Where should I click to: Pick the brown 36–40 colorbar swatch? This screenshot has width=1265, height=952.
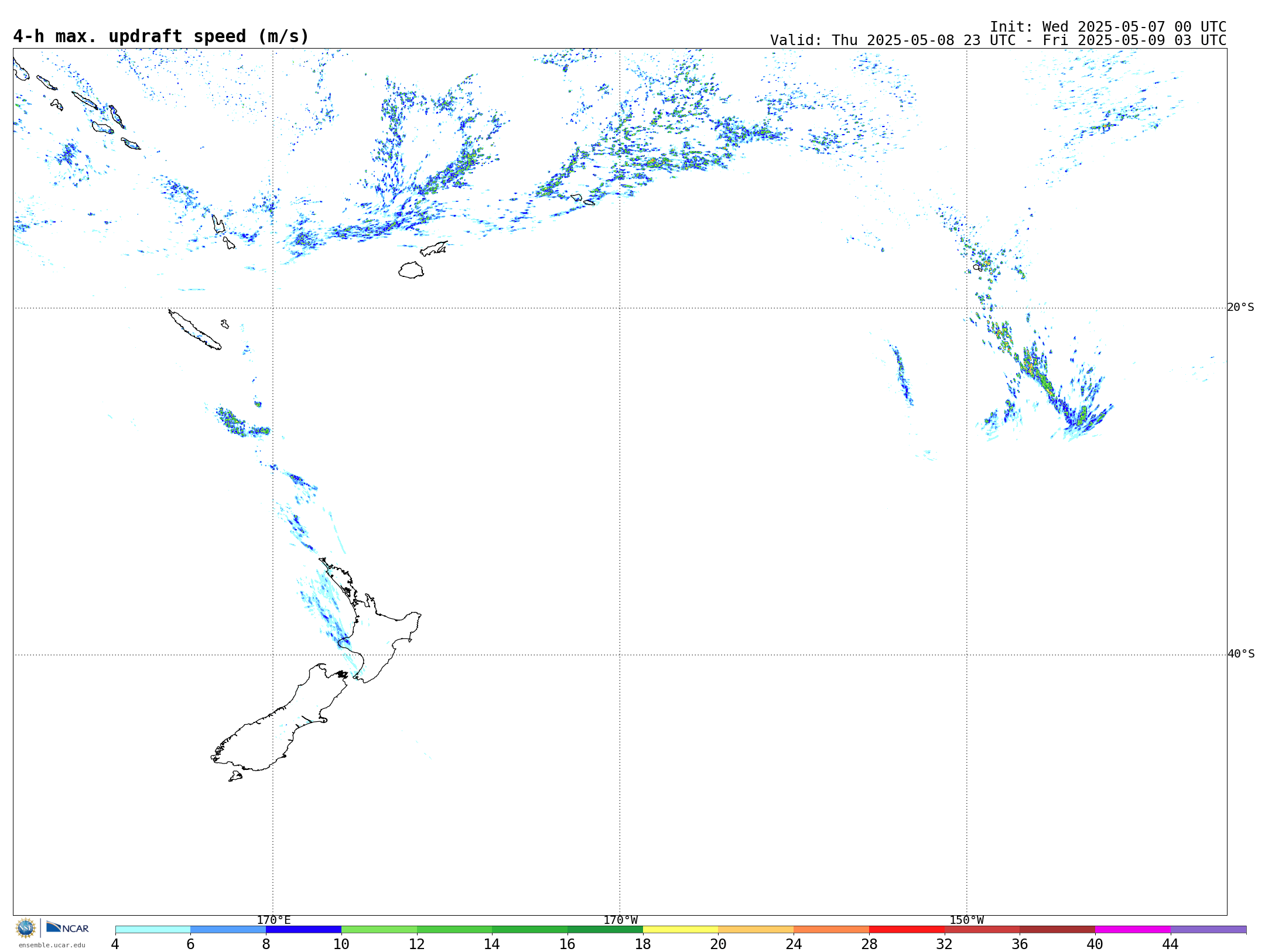pos(1058,930)
